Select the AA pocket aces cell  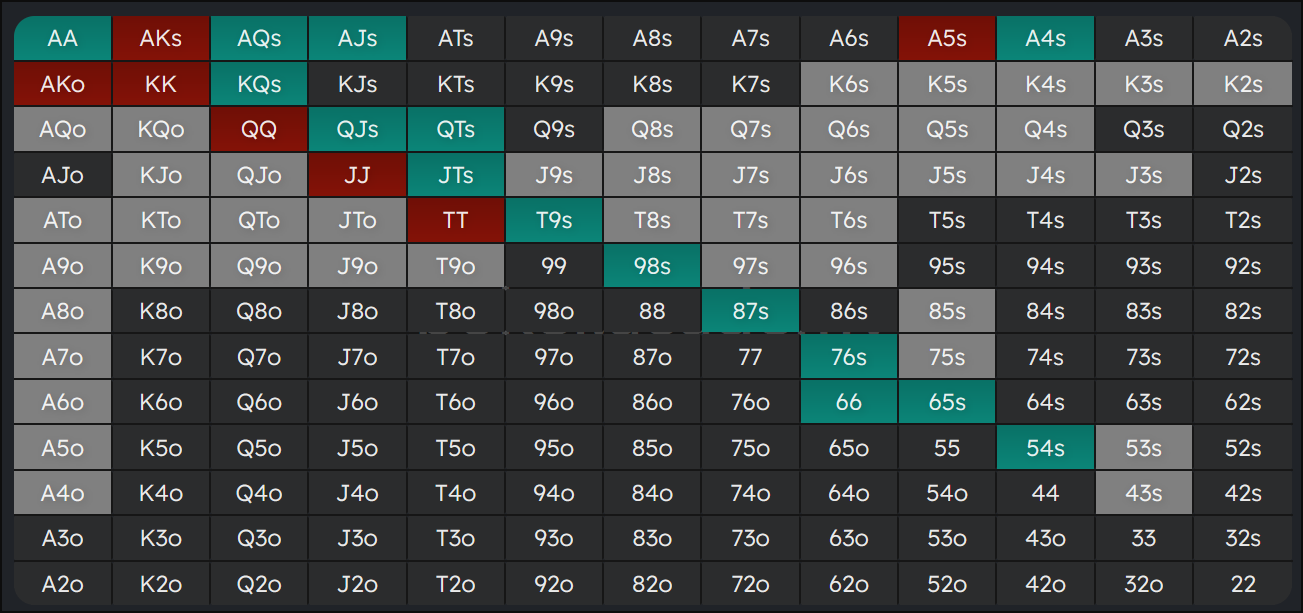tap(62, 39)
